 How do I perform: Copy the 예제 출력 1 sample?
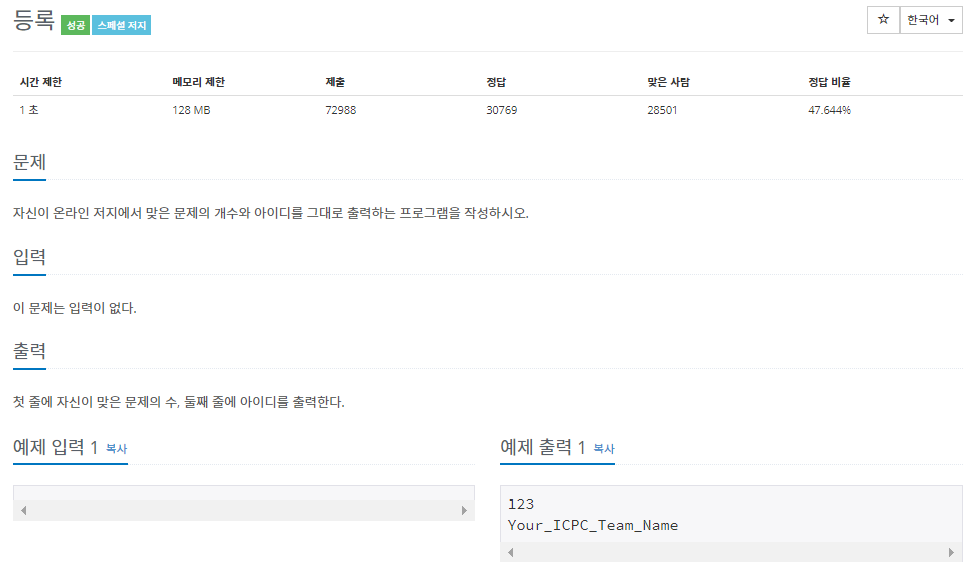pyautogui.click(x=604, y=449)
